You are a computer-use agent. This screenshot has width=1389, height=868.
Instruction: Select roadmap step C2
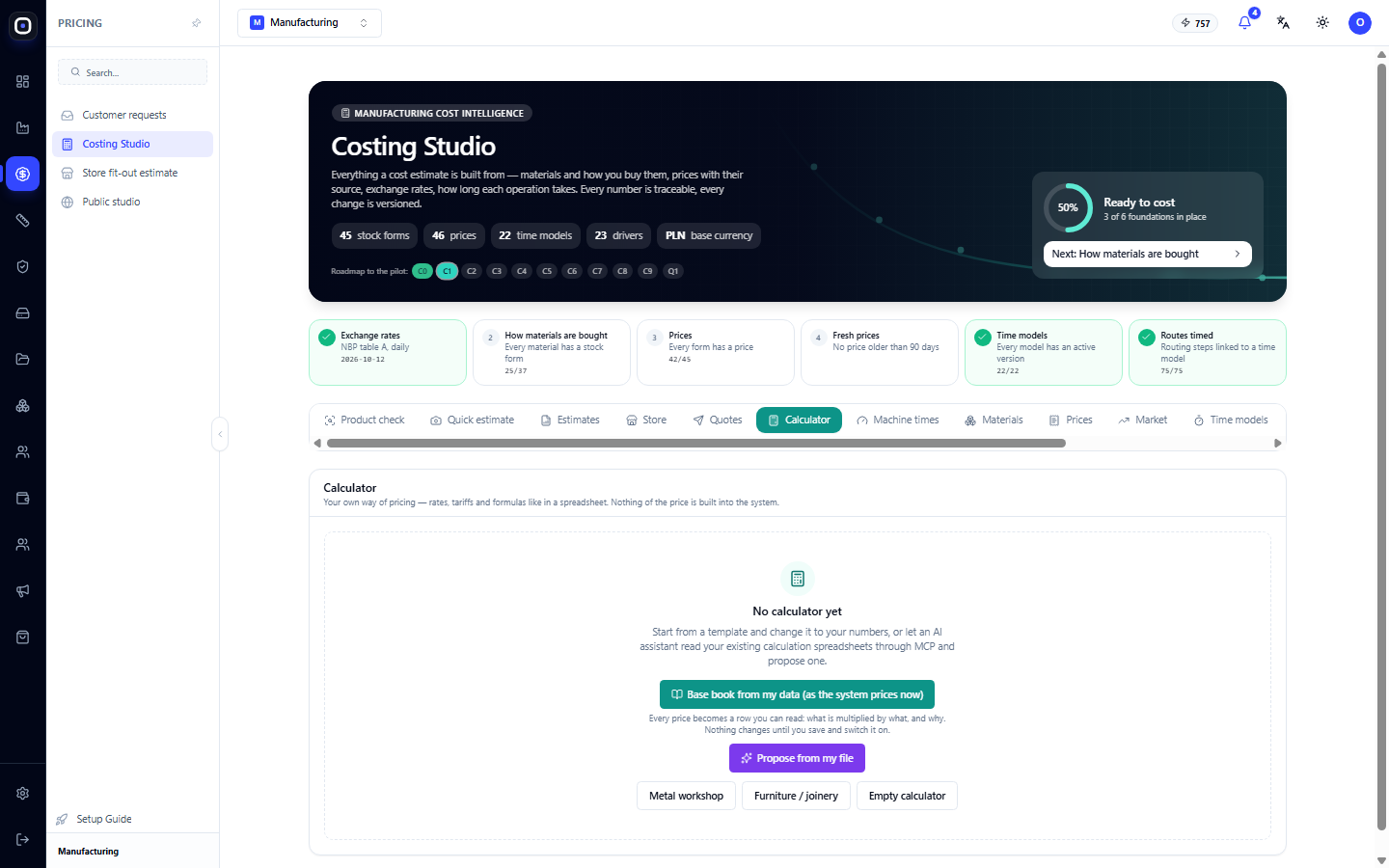pos(472,271)
